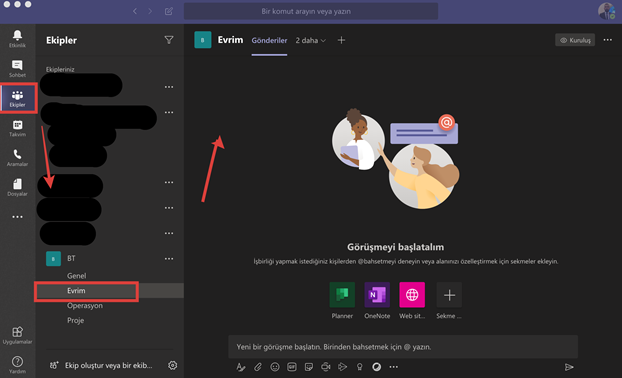Click the filter funnel icon next to Ekipler
The width and height of the screenshot is (622, 378).
[169, 40]
